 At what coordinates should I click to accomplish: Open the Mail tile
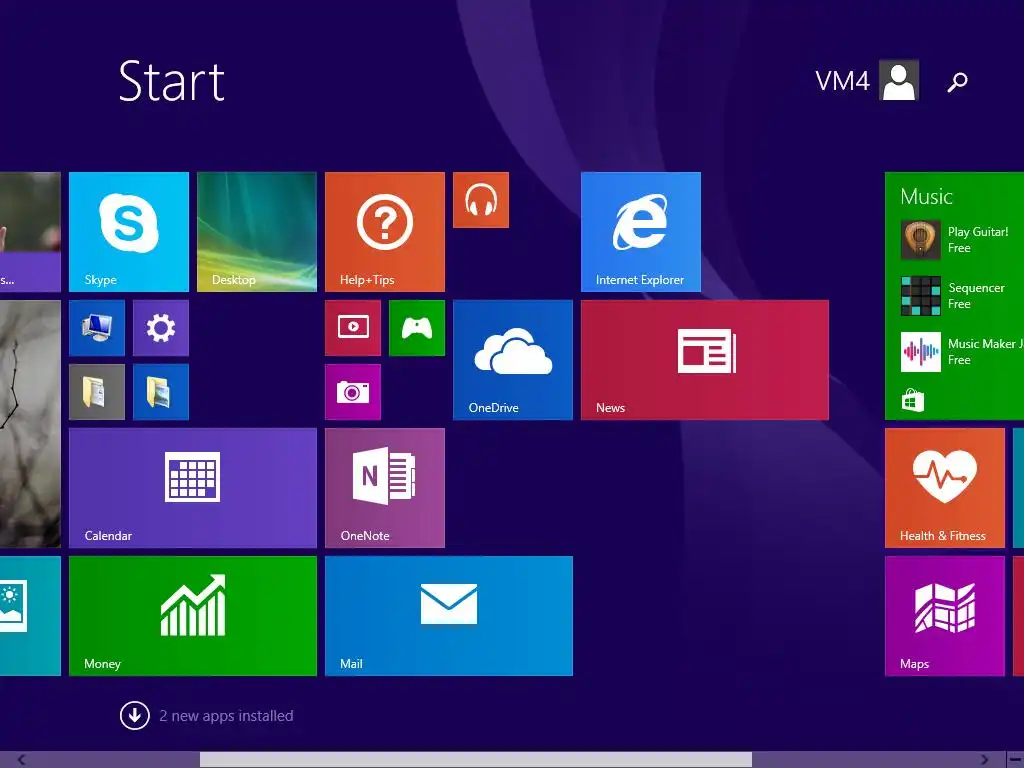click(449, 616)
